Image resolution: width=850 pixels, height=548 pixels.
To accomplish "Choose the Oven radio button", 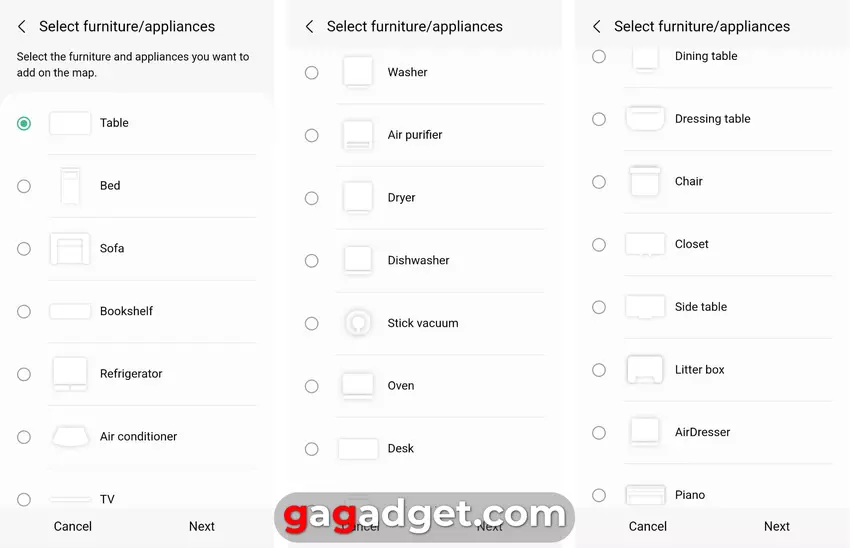I will pyautogui.click(x=312, y=386).
